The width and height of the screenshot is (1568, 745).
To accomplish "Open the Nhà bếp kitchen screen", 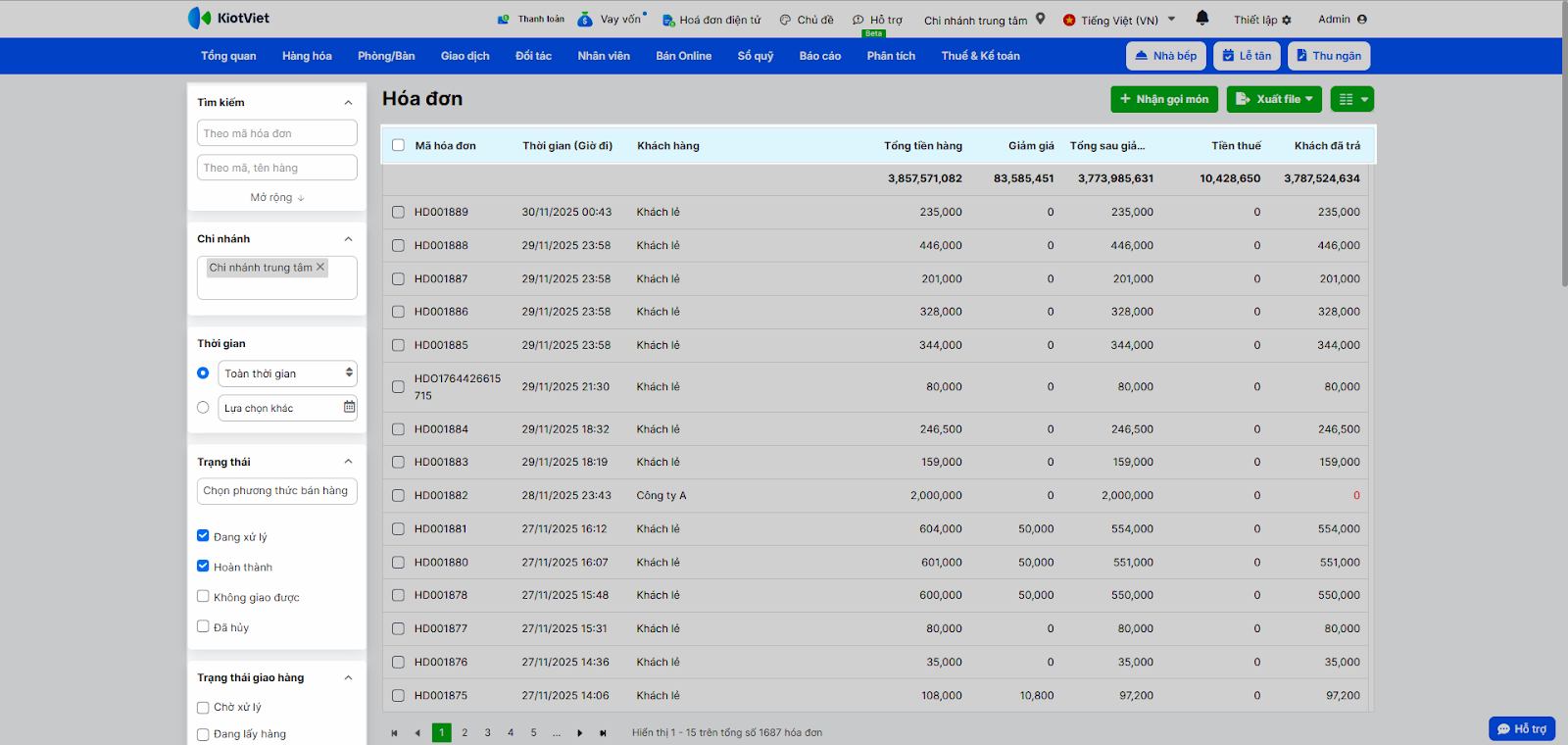I will [1166, 56].
